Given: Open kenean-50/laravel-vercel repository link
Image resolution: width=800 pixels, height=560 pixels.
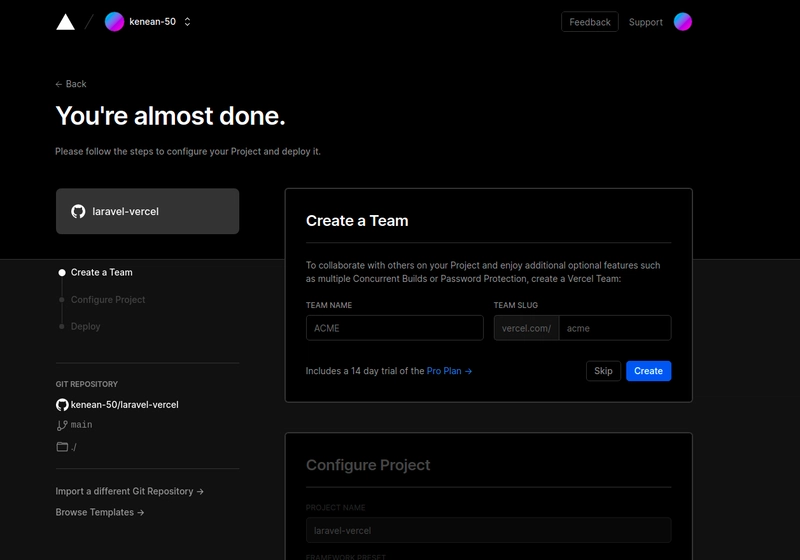Looking at the screenshot, I should point(124,404).
